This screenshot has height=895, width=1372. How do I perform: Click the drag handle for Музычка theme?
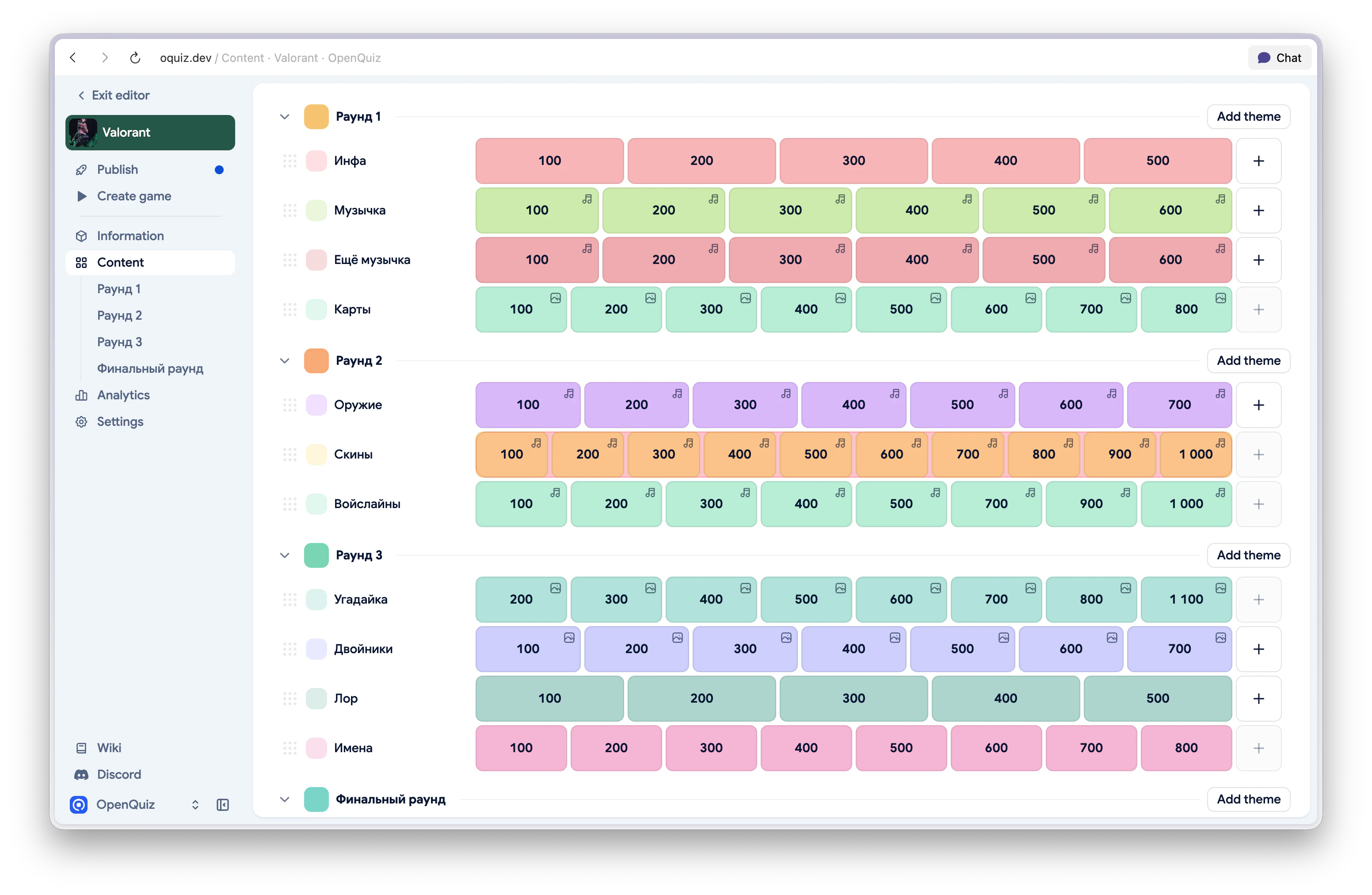[290, 210]
